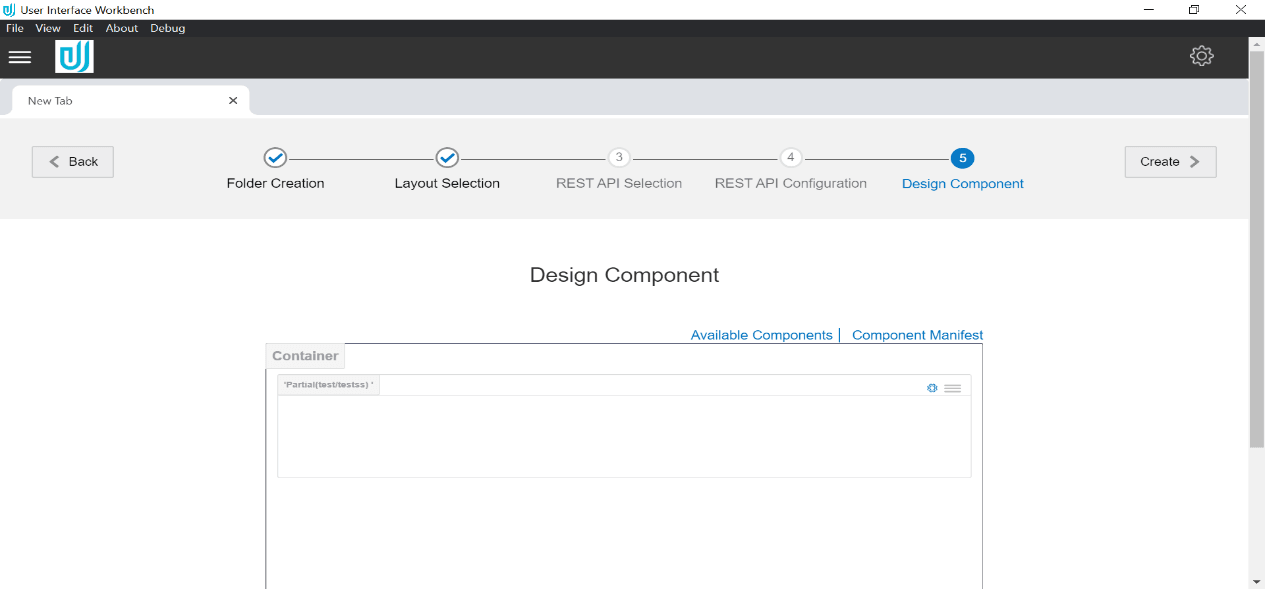Screen dimensions: 1265x589
Task: Open the hamburger navigation menu
Action: (20, 56)
